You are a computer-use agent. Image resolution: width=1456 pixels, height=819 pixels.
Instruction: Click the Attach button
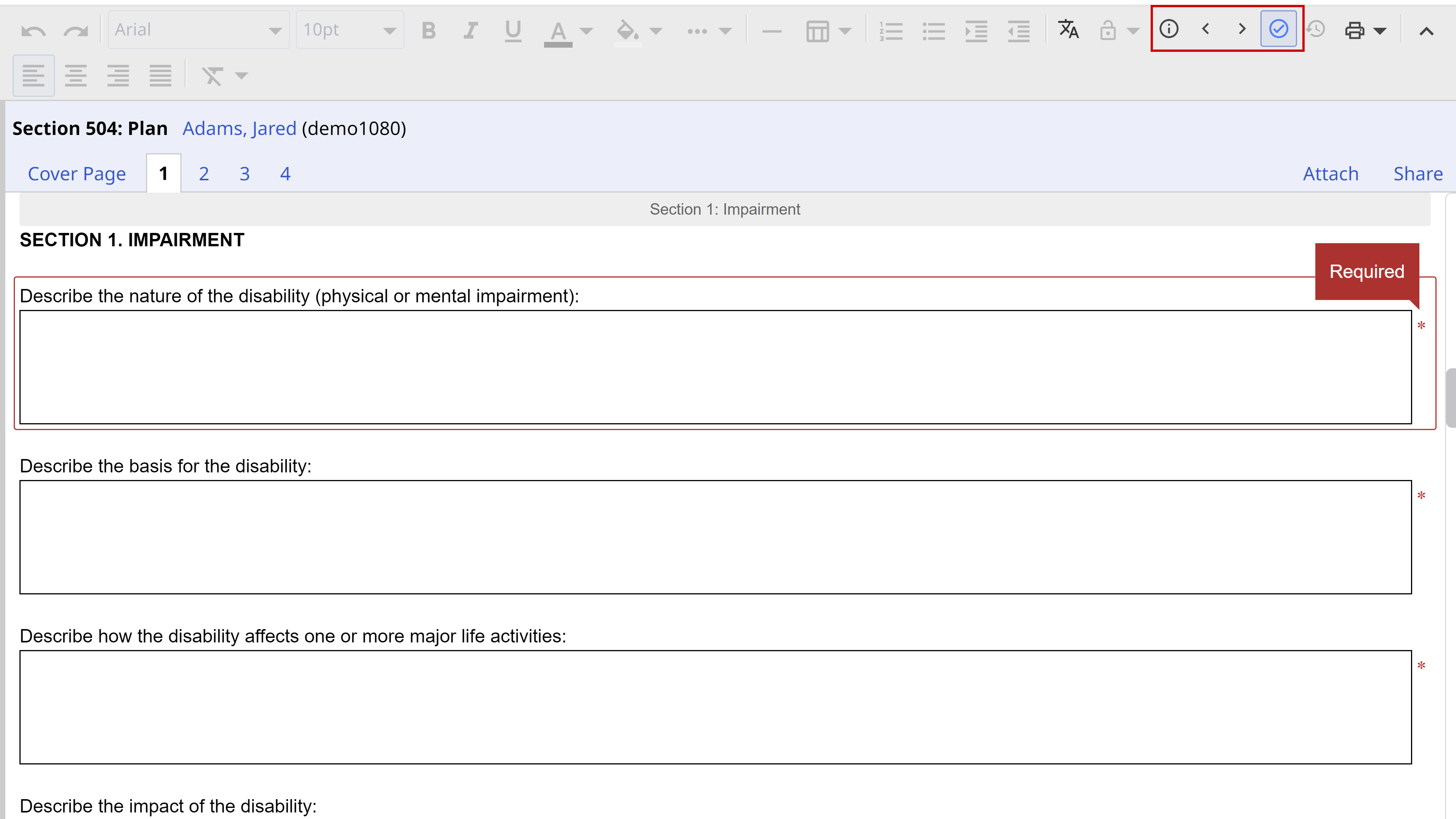click(x=1330, y=173)
